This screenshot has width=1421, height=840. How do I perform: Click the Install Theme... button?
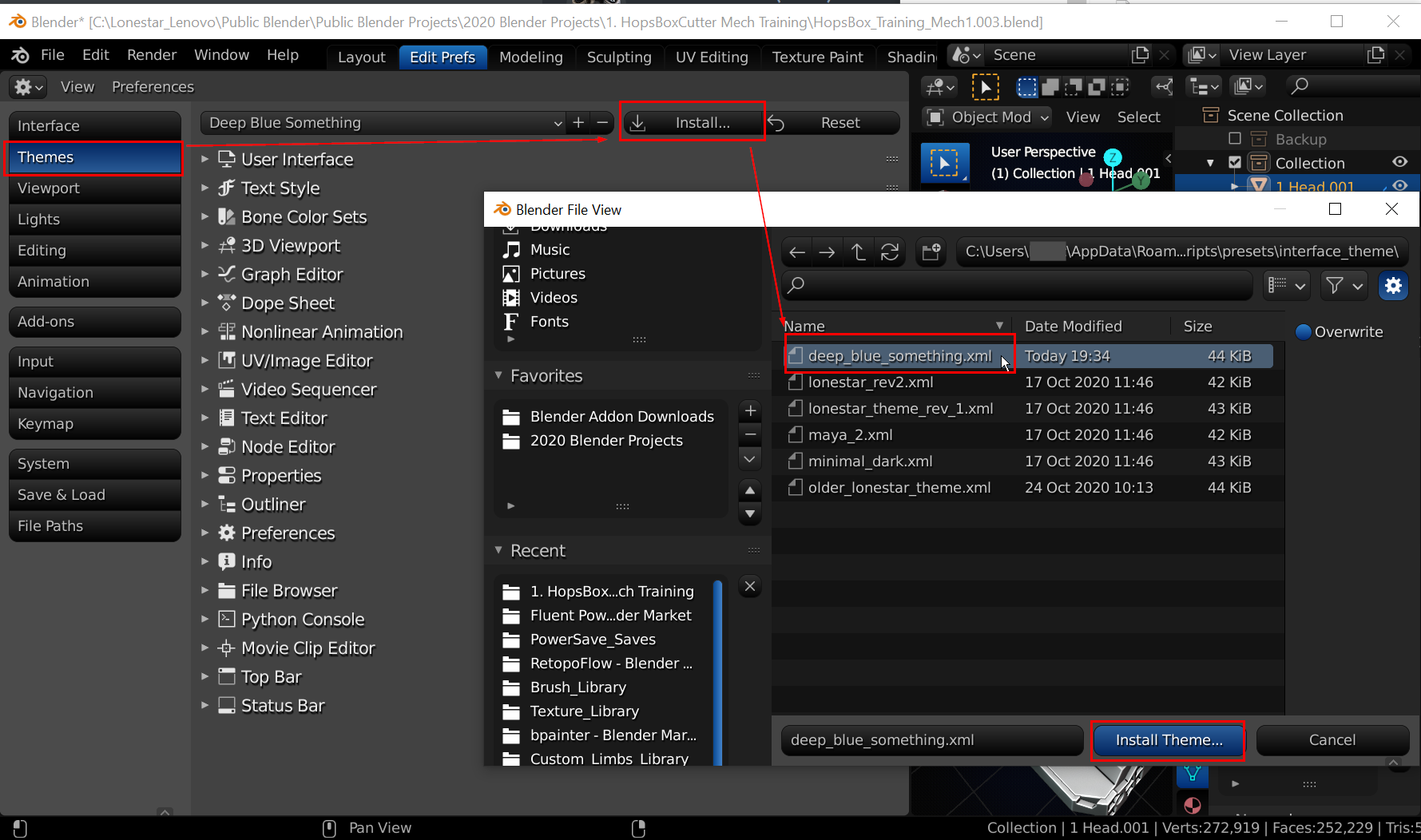[x=1169, y=740]
